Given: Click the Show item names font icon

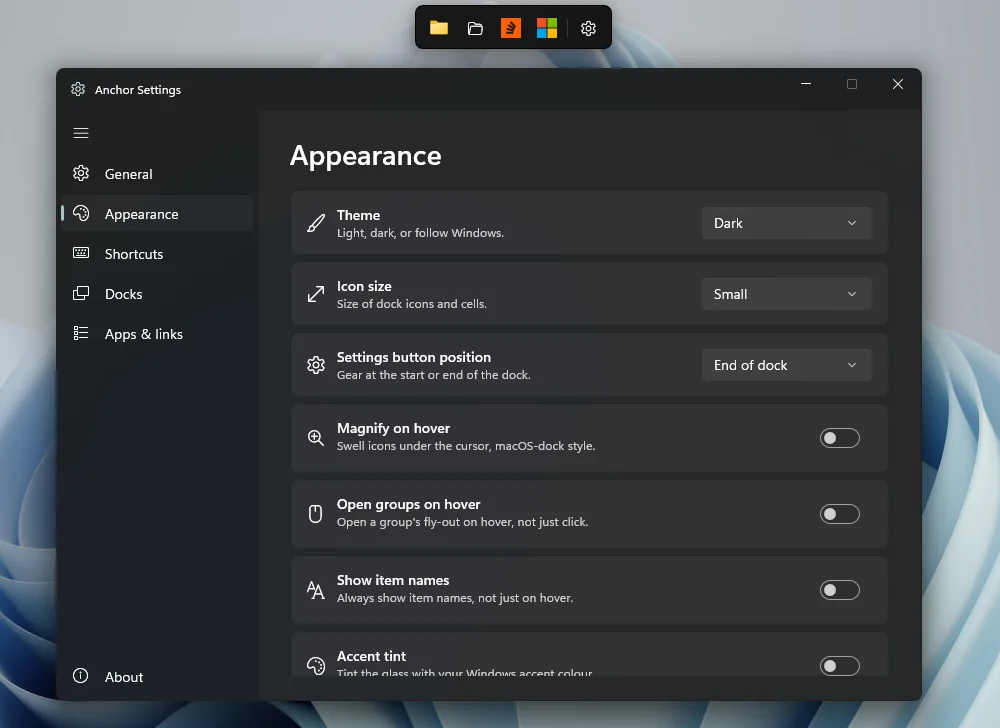Looking at the screenshot, I should (316, 590).
